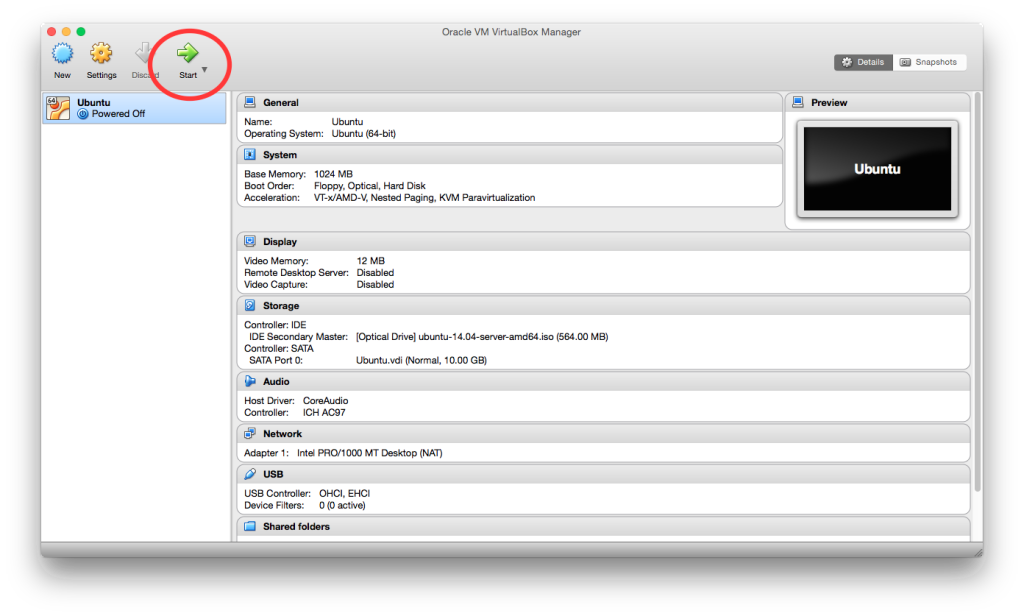The image size is (1024, 616).
Task: Open the Settings gear icon
Action: click(x=101, y=51)
